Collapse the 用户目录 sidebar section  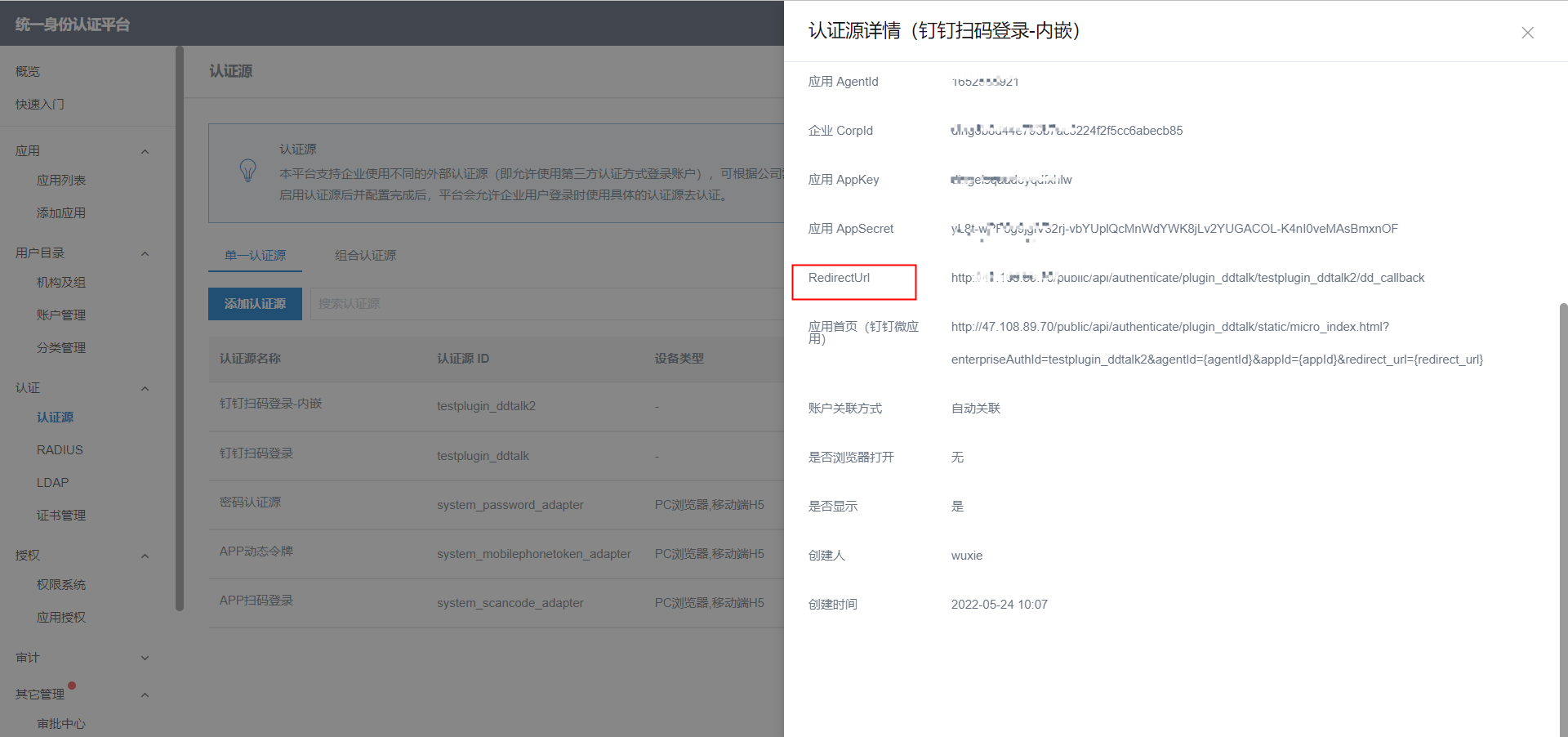tap(145, 253)
